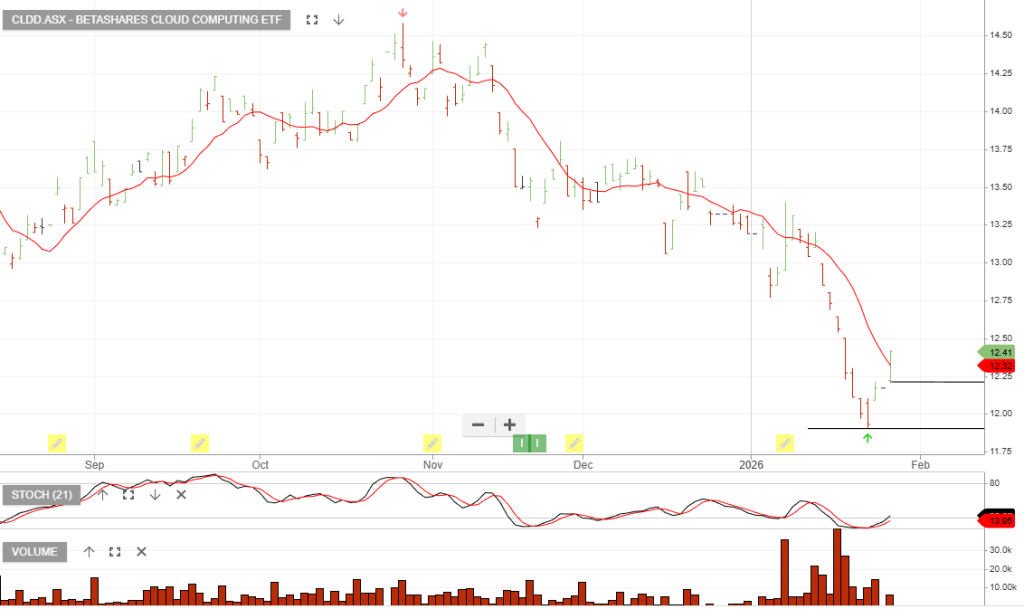1024x609 pixels.
Task: Move the STOCH pane up
Action: coord(102,494)
